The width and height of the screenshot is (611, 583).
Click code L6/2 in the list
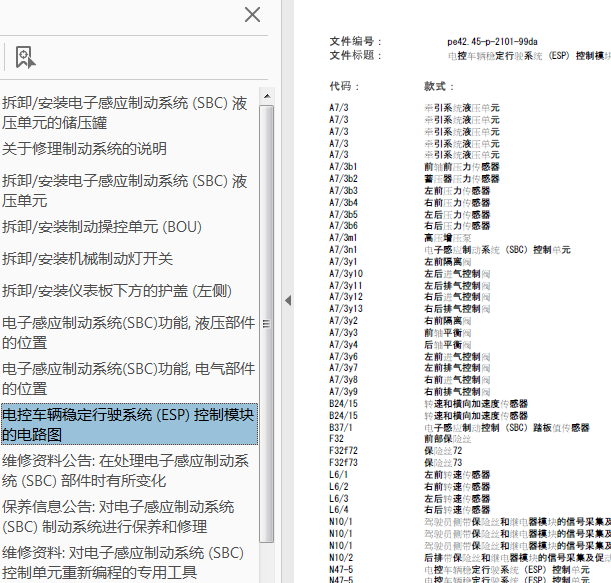pyautogui.click(x=339, y=487)
